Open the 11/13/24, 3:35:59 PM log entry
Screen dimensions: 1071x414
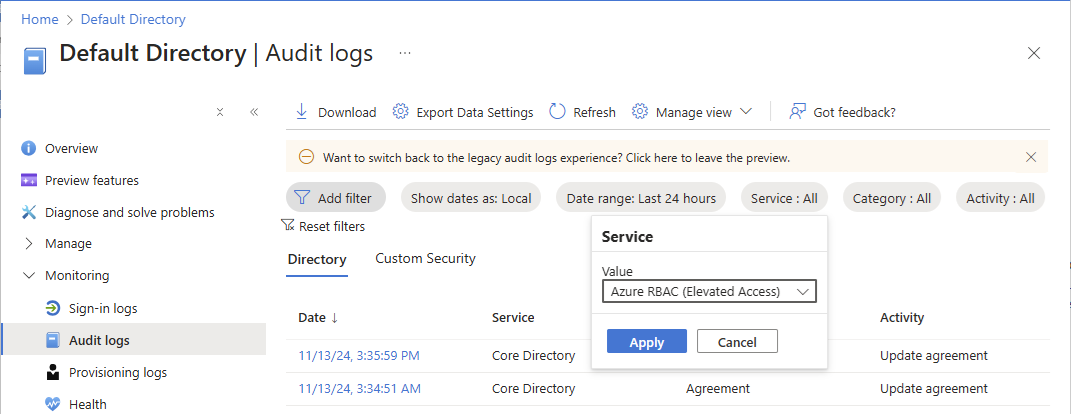pyautogui.click(x=358, y=355)
